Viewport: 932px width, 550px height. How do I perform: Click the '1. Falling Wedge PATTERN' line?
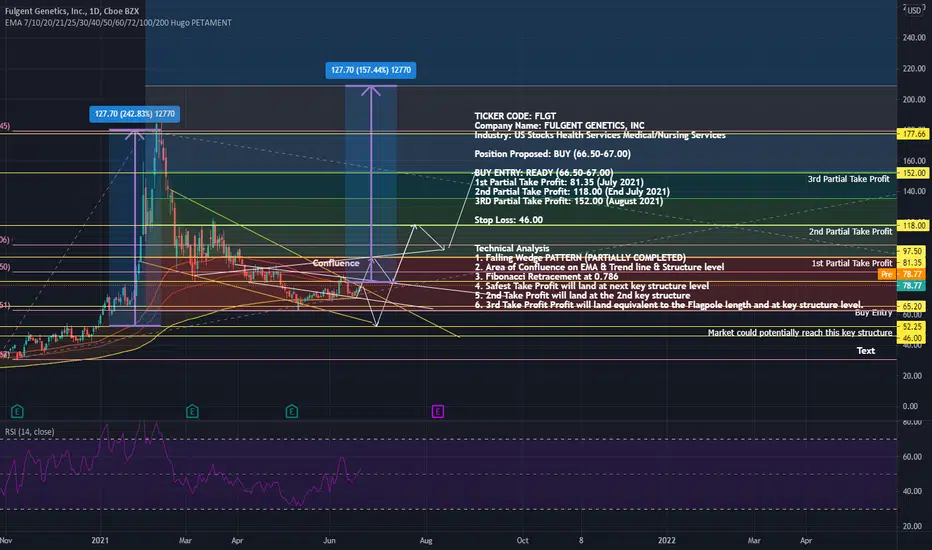click(580, 257)
